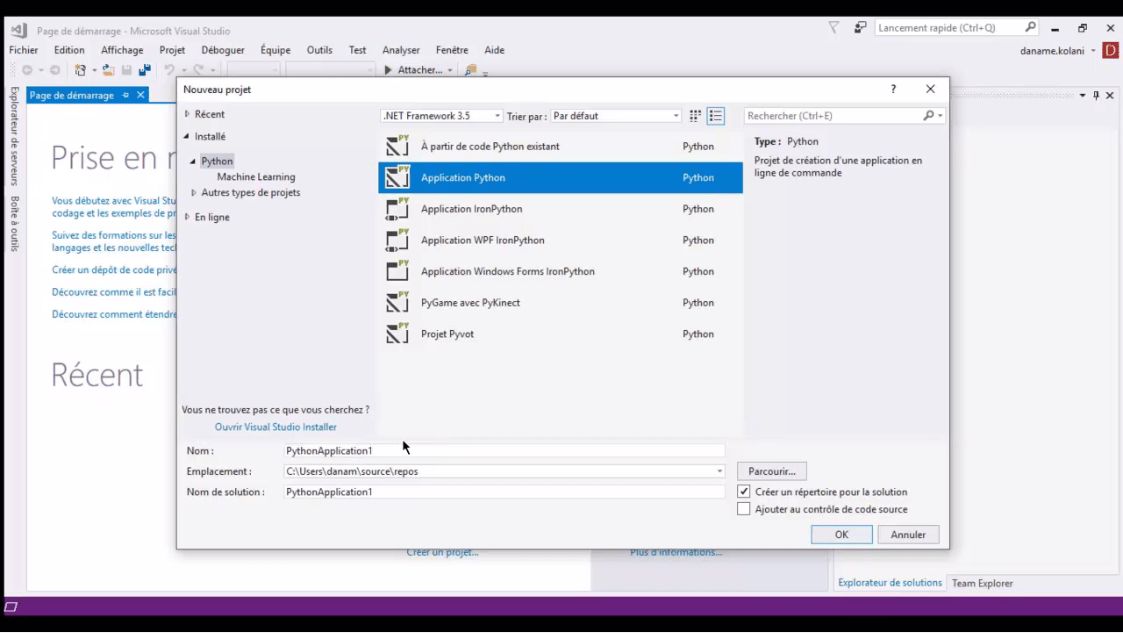
Task: Expand 'Autres types de projets'
Action: [193, 193]
